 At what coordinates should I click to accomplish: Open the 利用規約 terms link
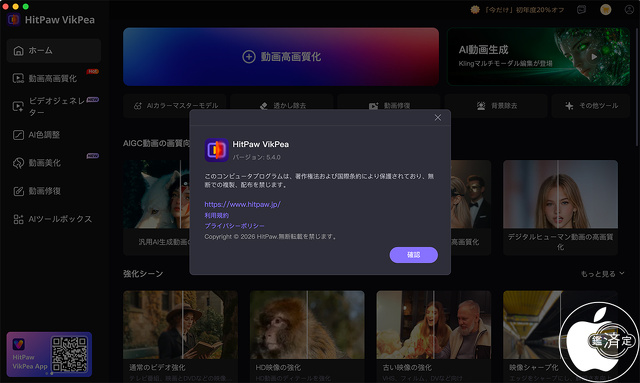[x=217, y=215]
